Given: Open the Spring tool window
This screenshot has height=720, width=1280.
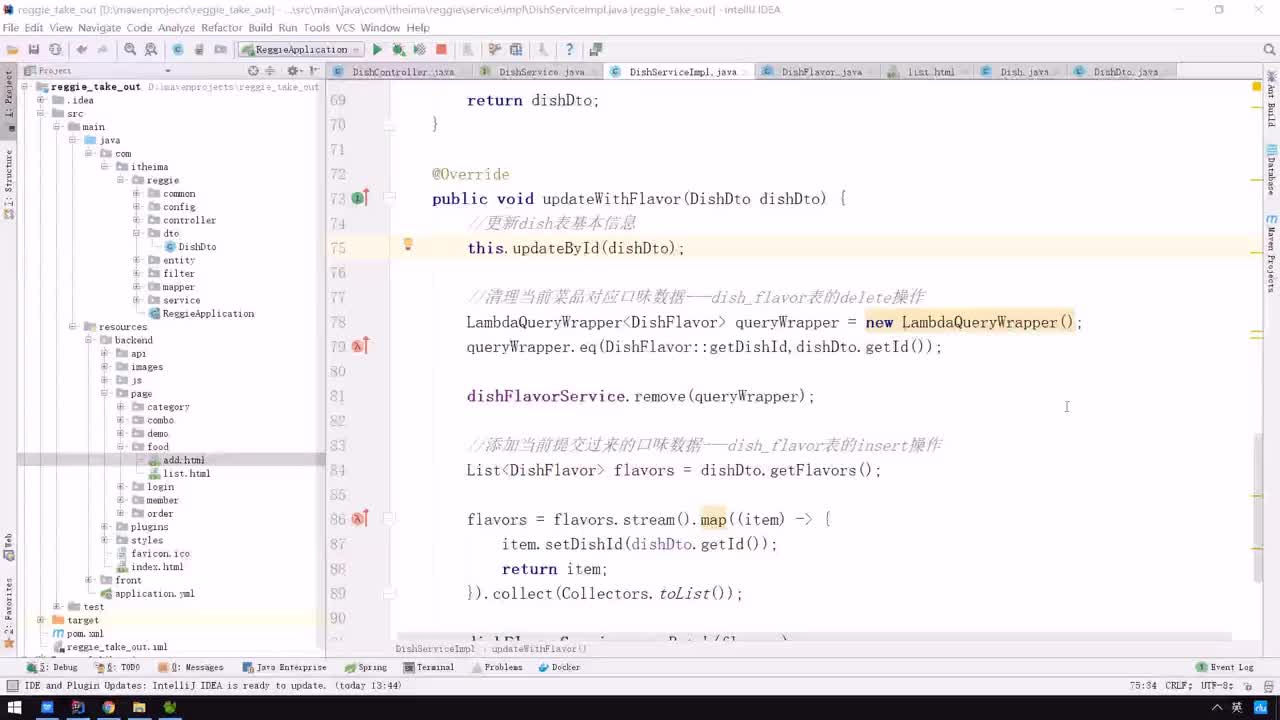Looking at the screenshot, I should (x=365, y=667).
